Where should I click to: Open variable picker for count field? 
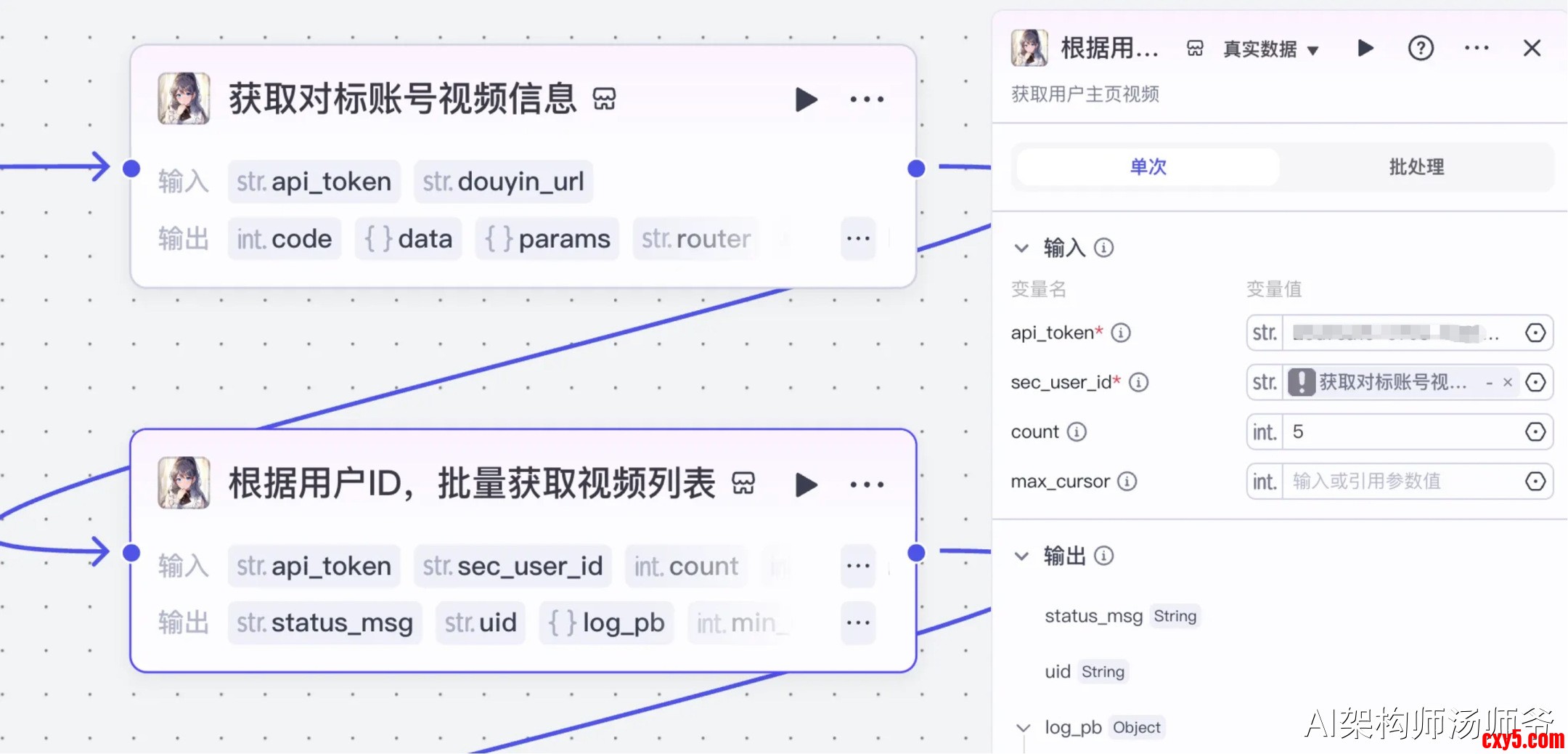pos(1535,432)
